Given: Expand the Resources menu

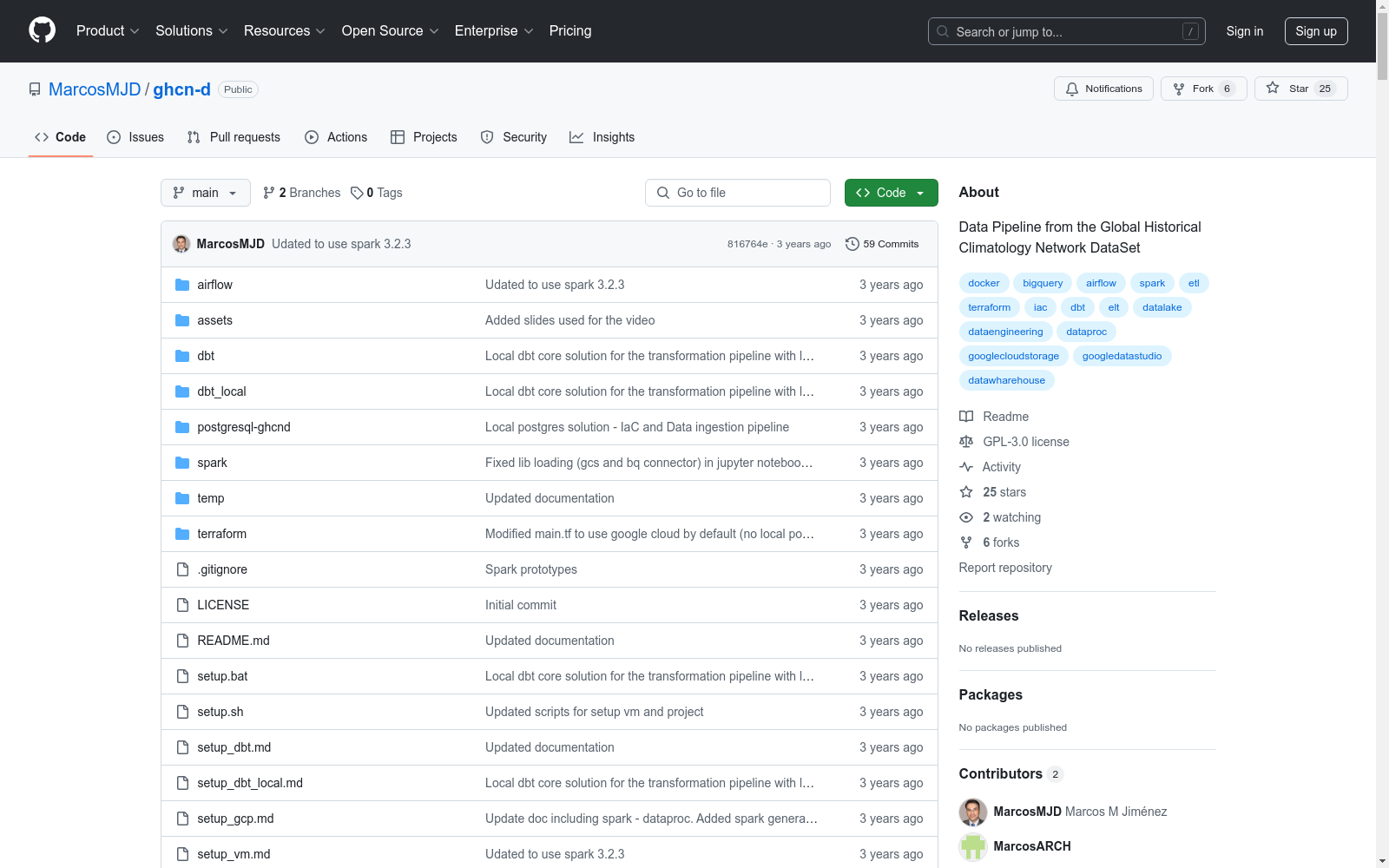Looking at the screenshot, I should click(285, 30).
